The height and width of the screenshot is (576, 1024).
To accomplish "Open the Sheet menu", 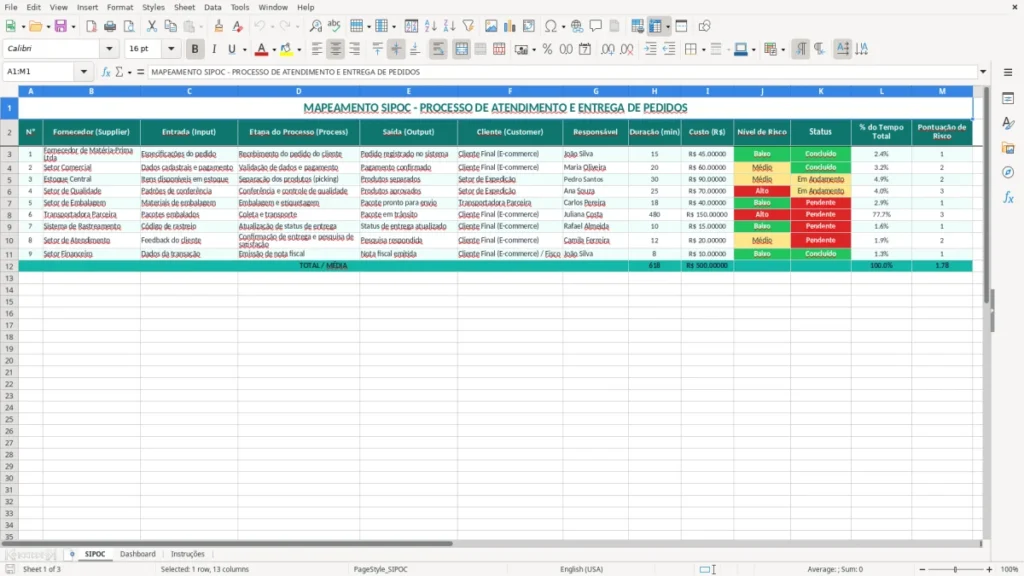I will click(x=184, y=7).
